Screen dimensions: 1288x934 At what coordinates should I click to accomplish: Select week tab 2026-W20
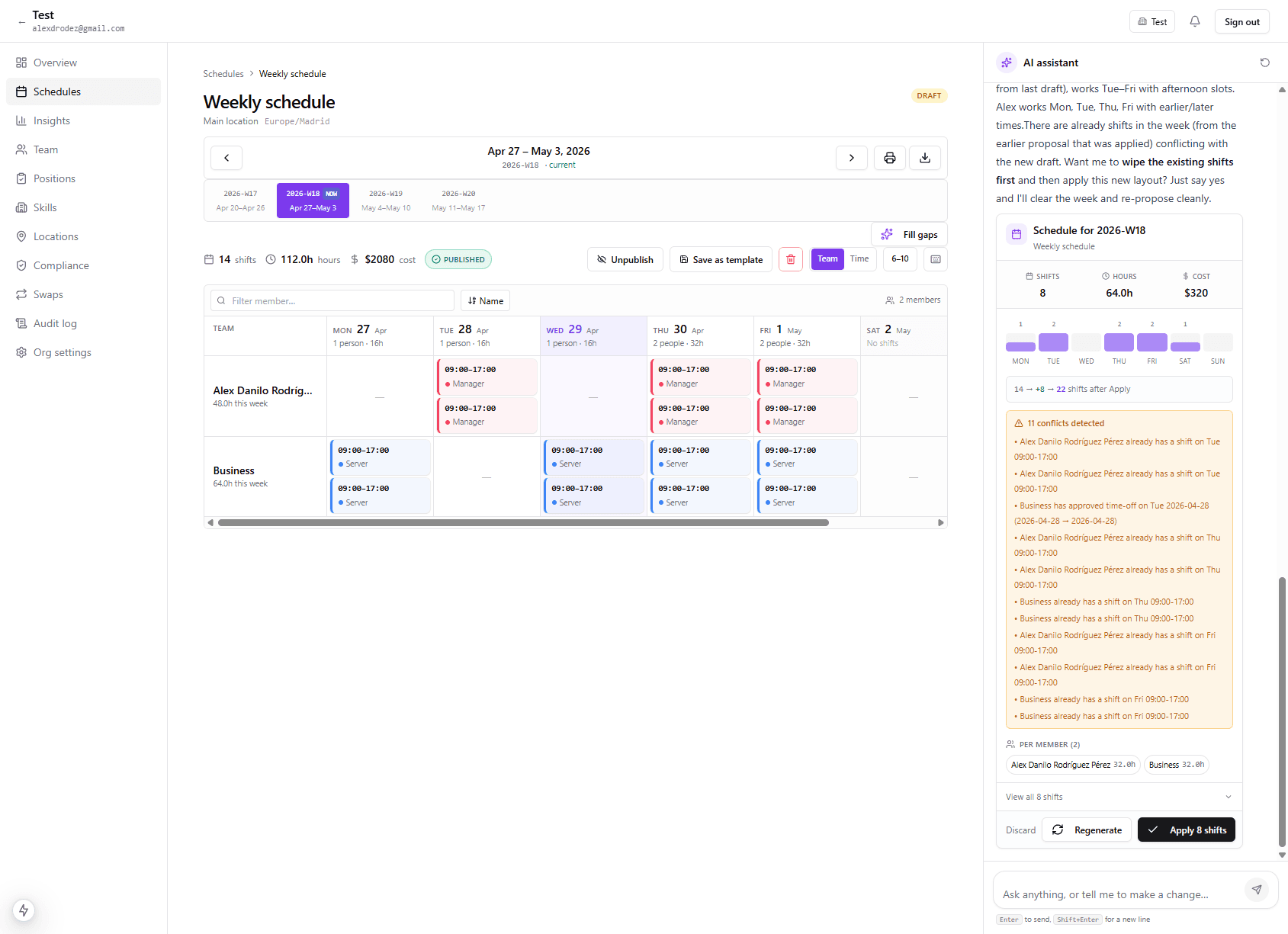[458, 201]
